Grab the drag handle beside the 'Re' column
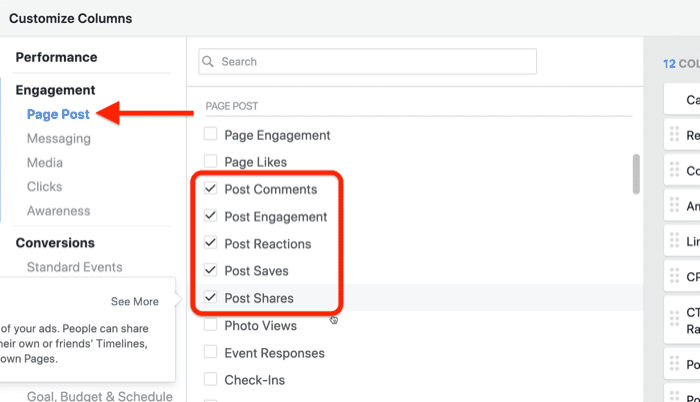 coord(673,135)
